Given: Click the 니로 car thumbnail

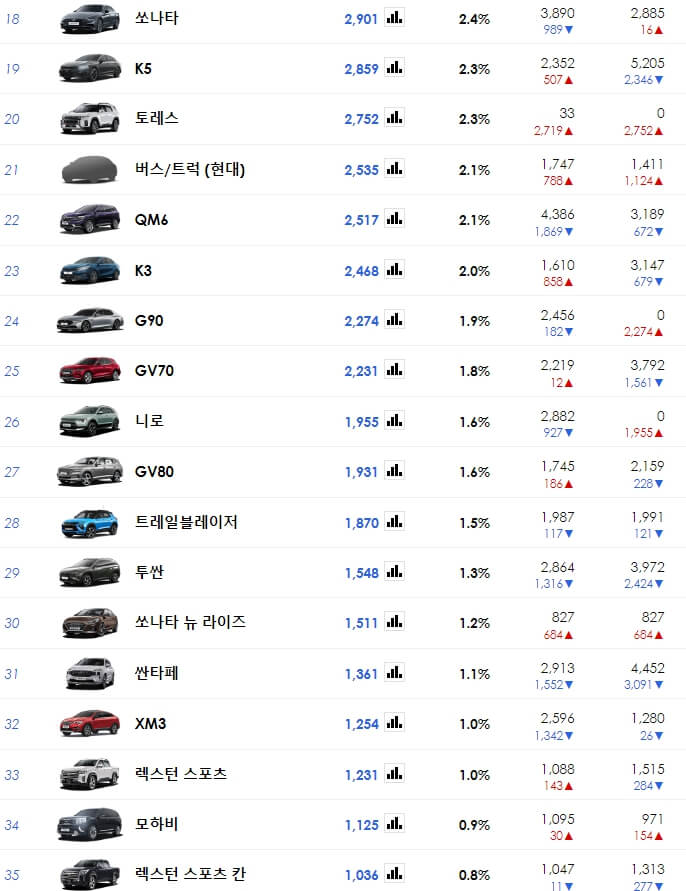Looking at the screenshot, I should tap(90, 421).
